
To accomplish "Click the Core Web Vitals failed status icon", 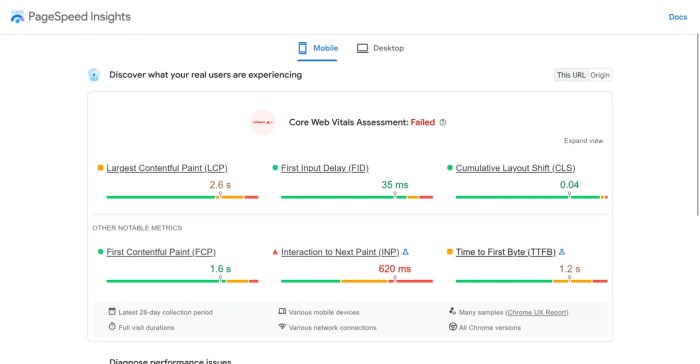I will 262,122.
